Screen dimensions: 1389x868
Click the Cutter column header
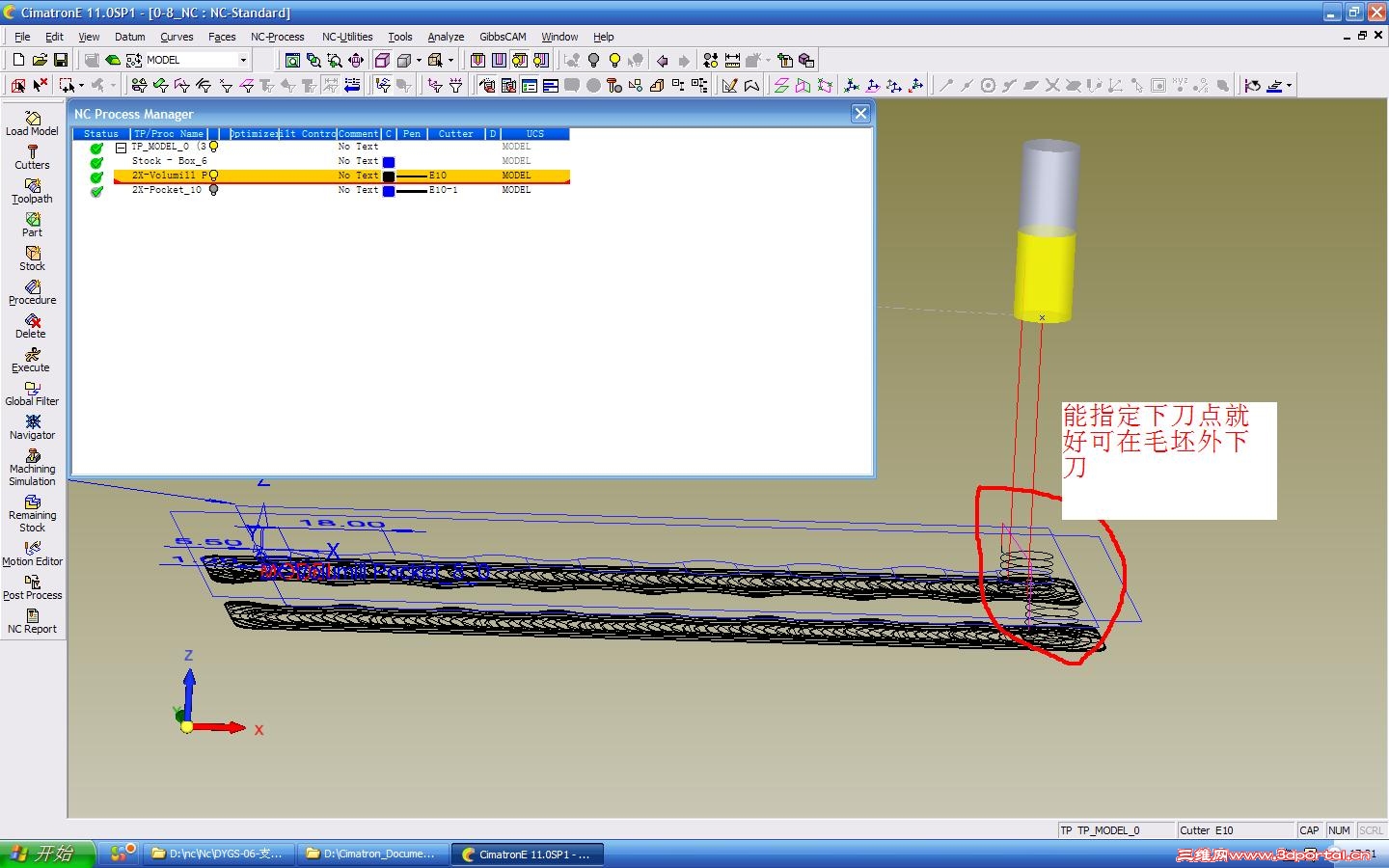point(455,134)
